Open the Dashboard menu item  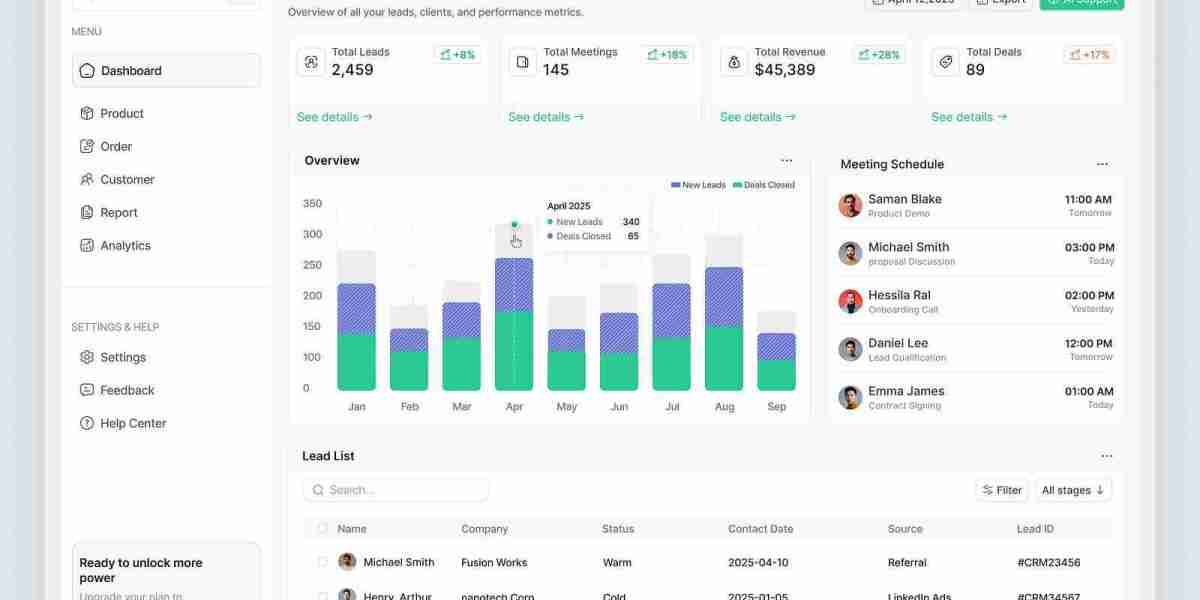(166, 71)
